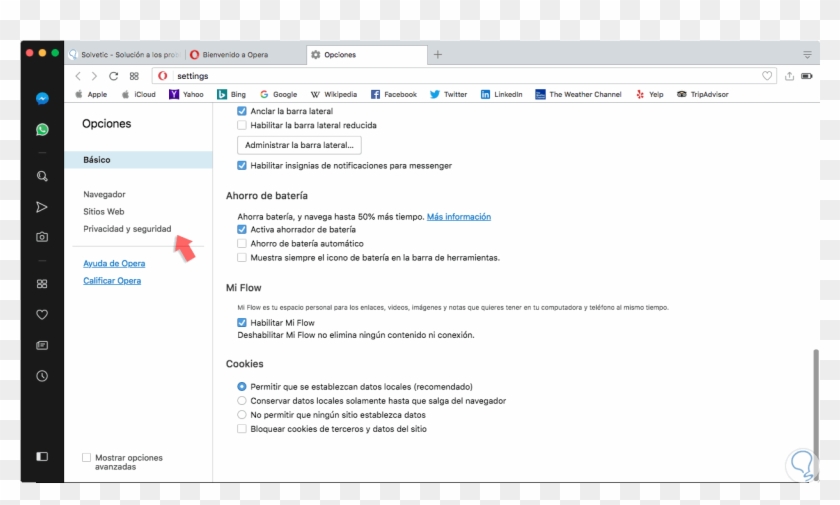This screenshot has width=840, height=505.
Task: Click the battery saver icon in address bar
Action: 807,76
